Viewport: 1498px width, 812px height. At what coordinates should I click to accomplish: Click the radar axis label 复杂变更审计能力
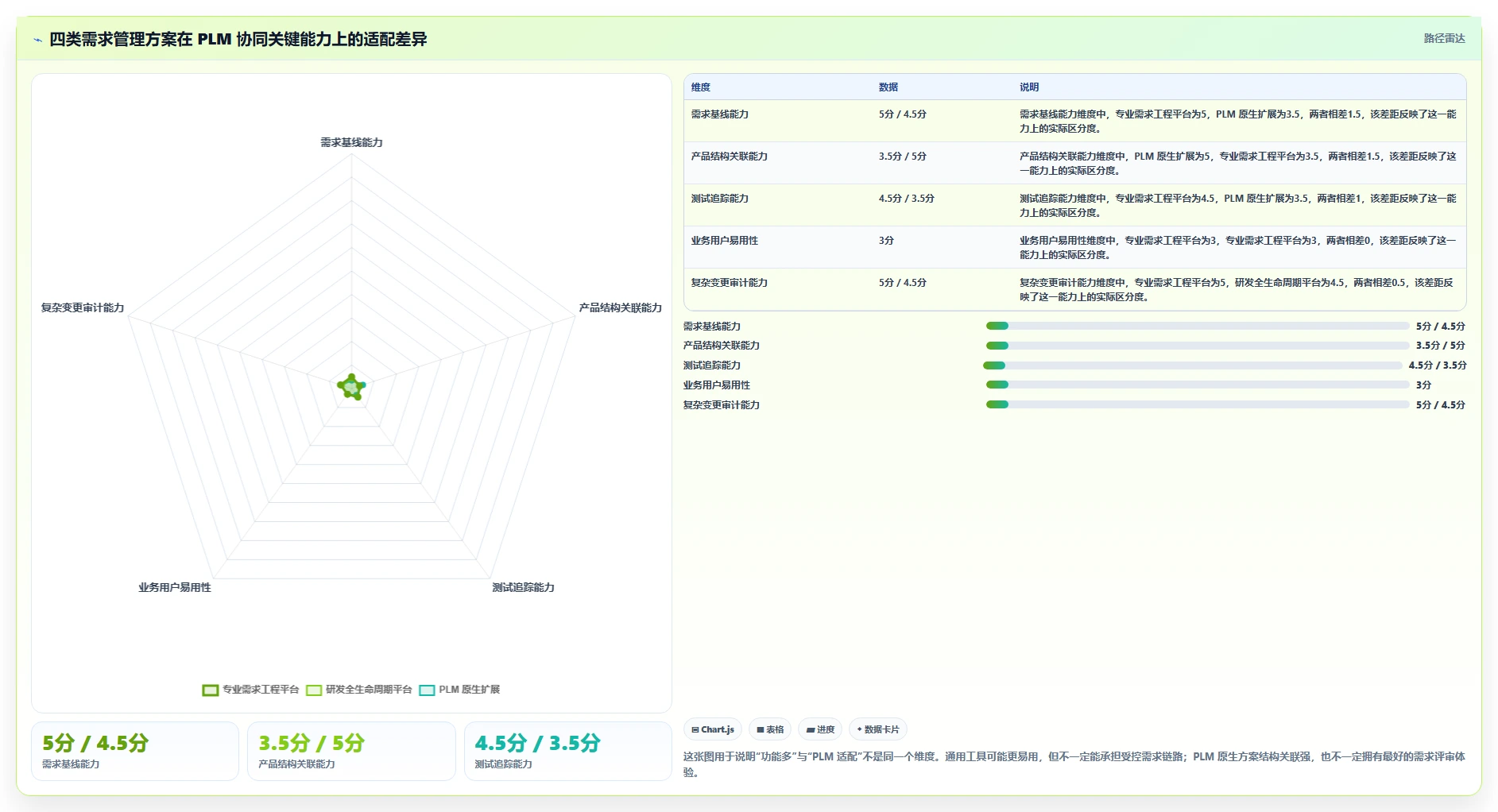tap(83, 307)
